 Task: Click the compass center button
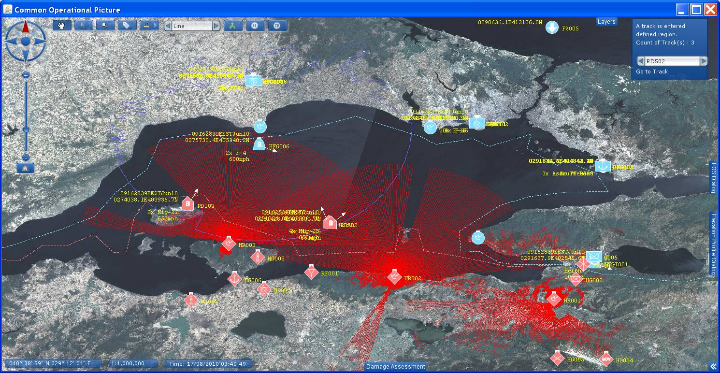click(26, 41)
